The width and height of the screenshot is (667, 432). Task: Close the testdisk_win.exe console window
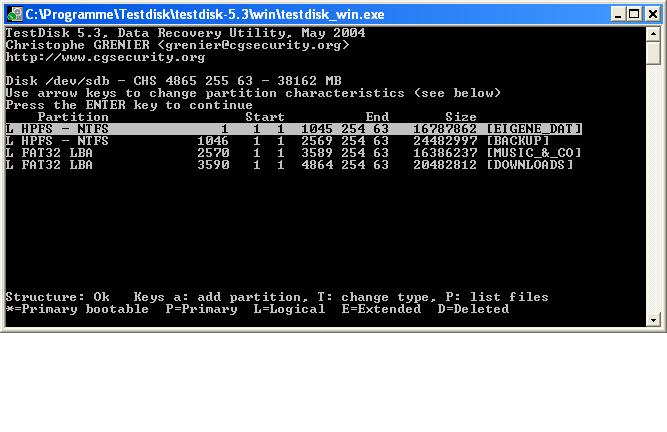pyautogui.click(x=653, y=14)
